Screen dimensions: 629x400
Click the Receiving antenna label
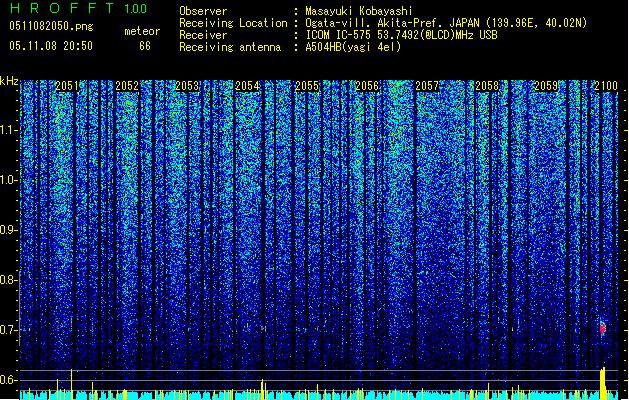tap(230, 47)
